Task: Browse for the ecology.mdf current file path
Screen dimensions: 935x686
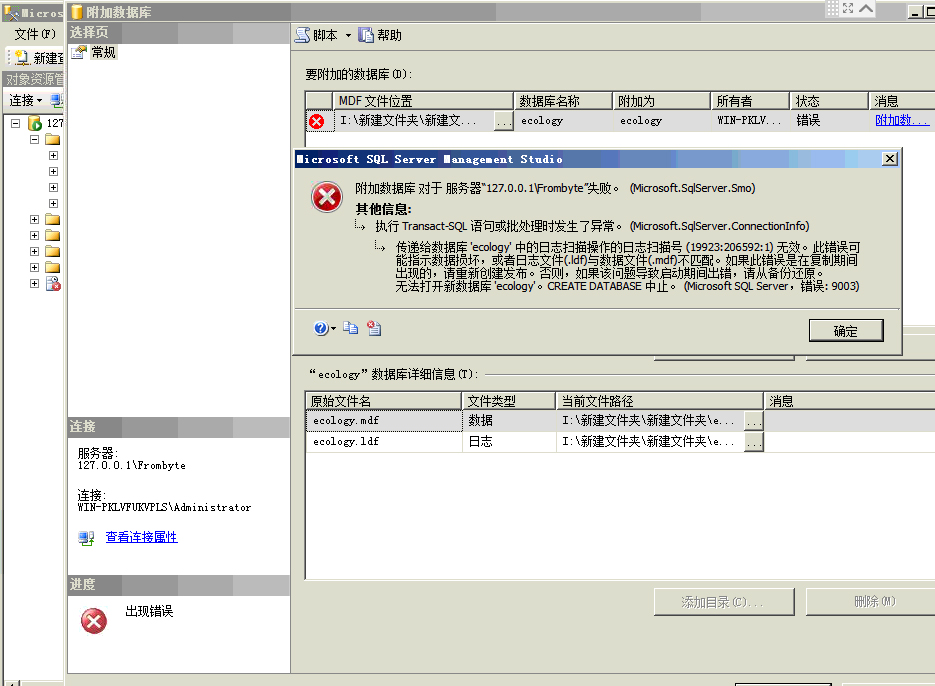Action: click(x=754, y=421)
